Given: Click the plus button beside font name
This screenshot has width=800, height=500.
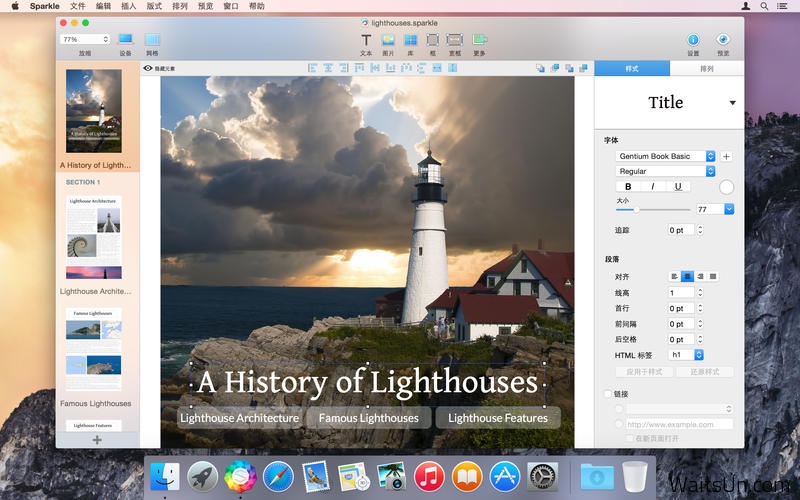Looking at the screenshot, I should [726, 157].
